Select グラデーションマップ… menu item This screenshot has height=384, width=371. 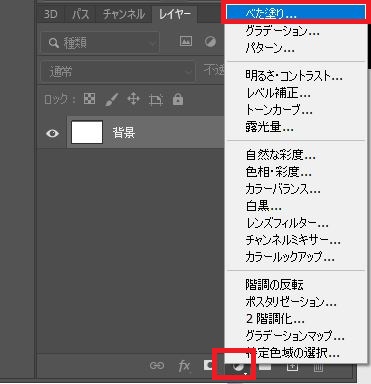coord(296,336)
